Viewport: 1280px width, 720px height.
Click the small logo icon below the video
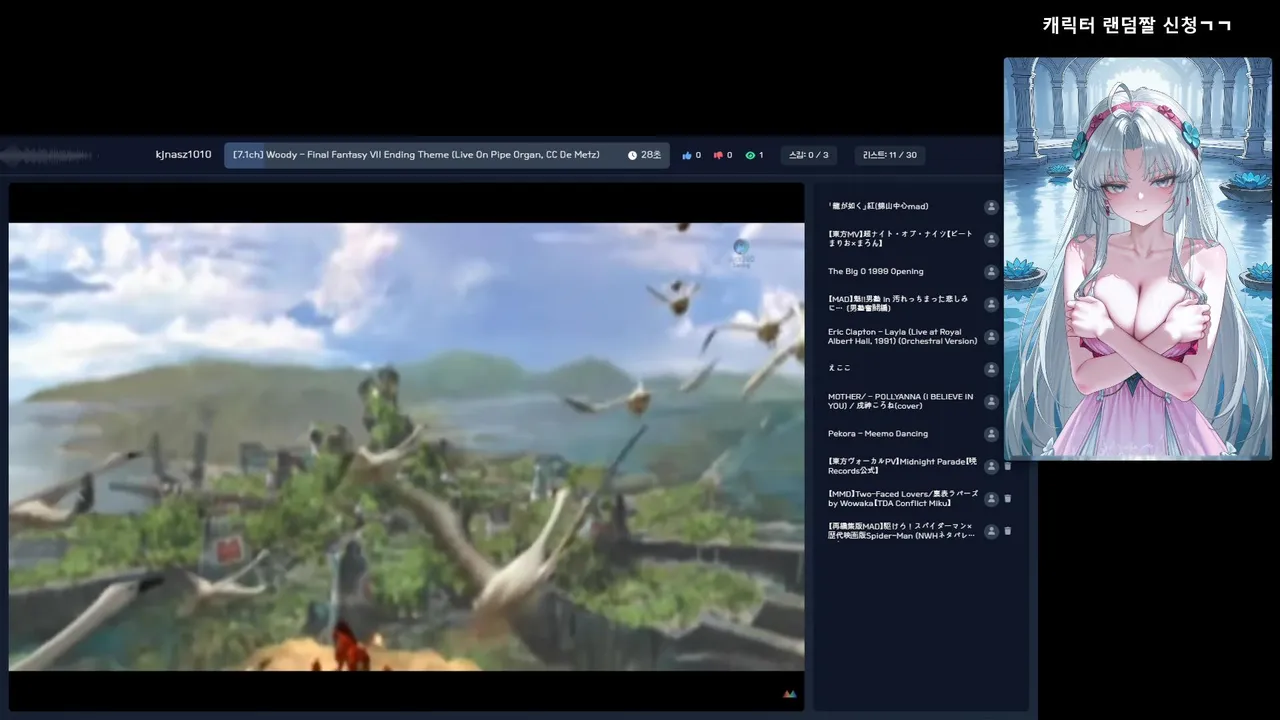(x=789, y=693)
